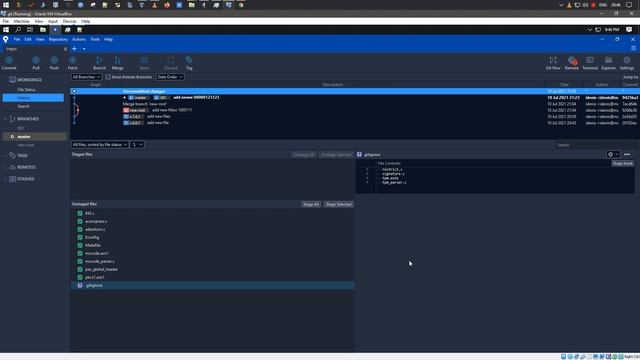640x360 pixels.
Task: Open the Sourcetree File menu
Action: [x=17, y=39]
